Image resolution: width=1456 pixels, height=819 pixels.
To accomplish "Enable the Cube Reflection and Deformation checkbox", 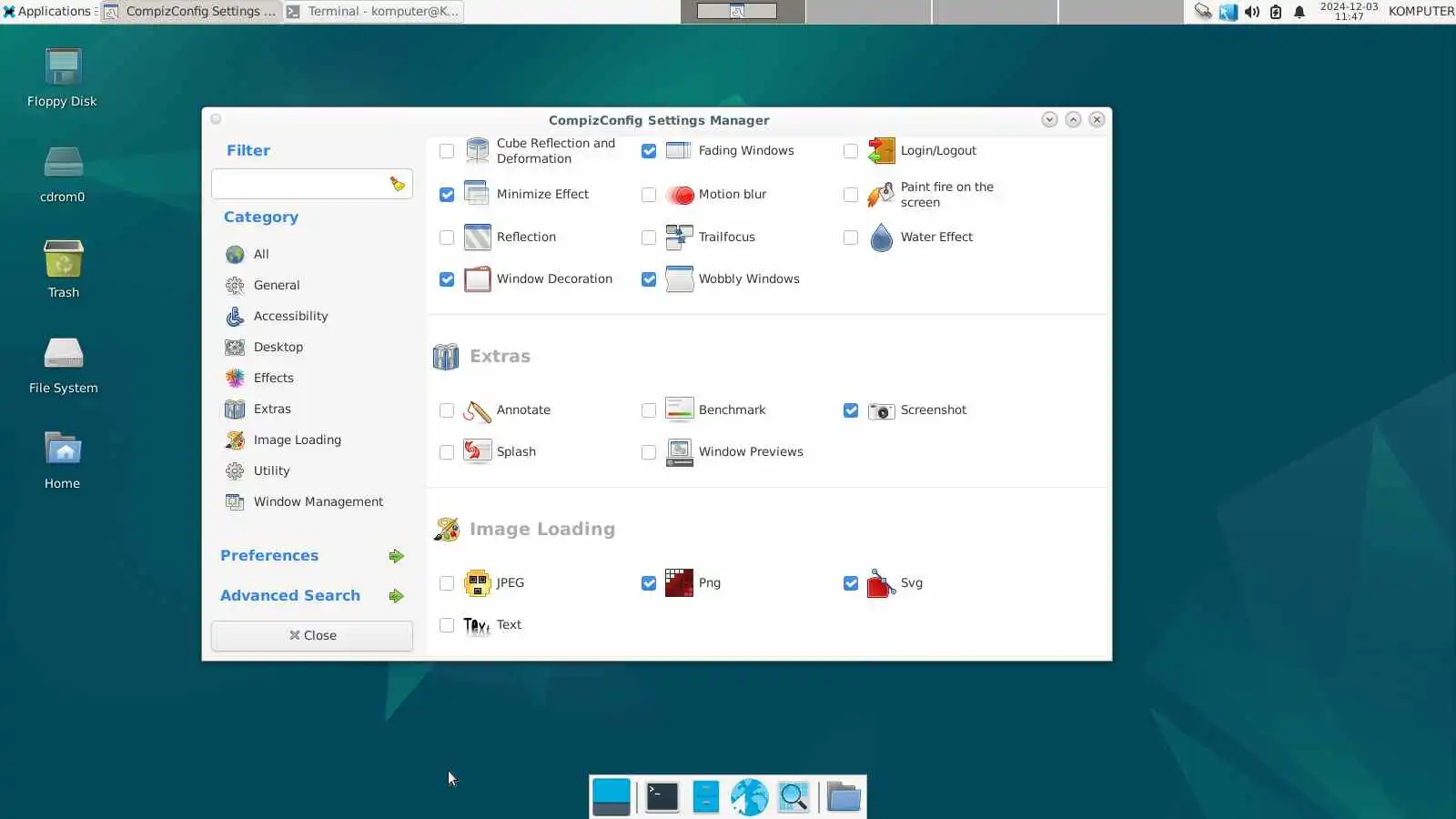I will 447,151.
